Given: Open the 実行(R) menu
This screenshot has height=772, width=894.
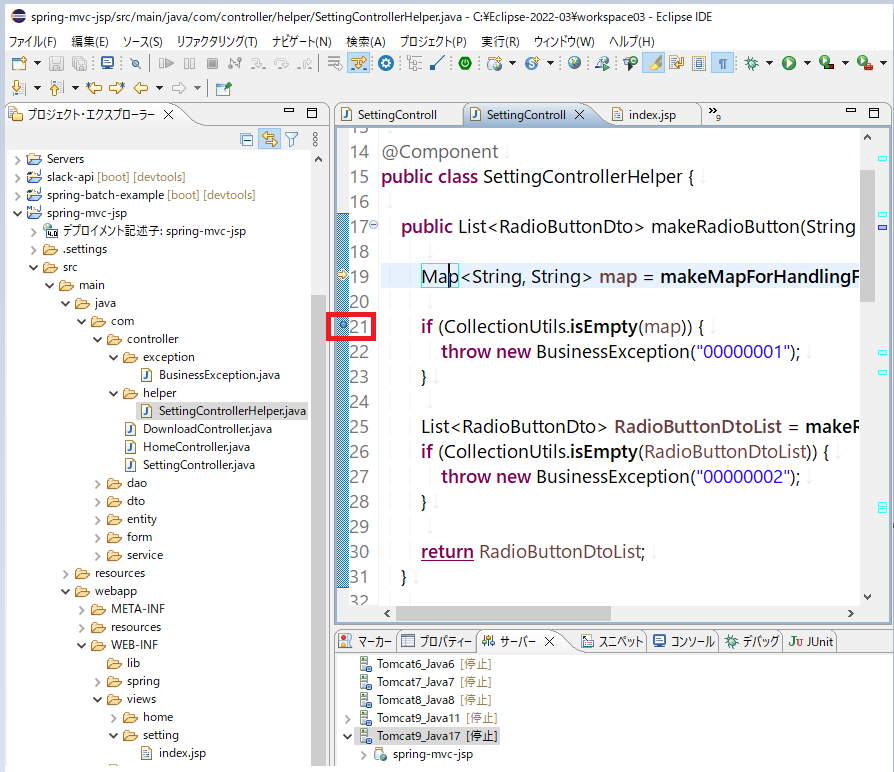Looking at the screenshot, I should (500, 42).
